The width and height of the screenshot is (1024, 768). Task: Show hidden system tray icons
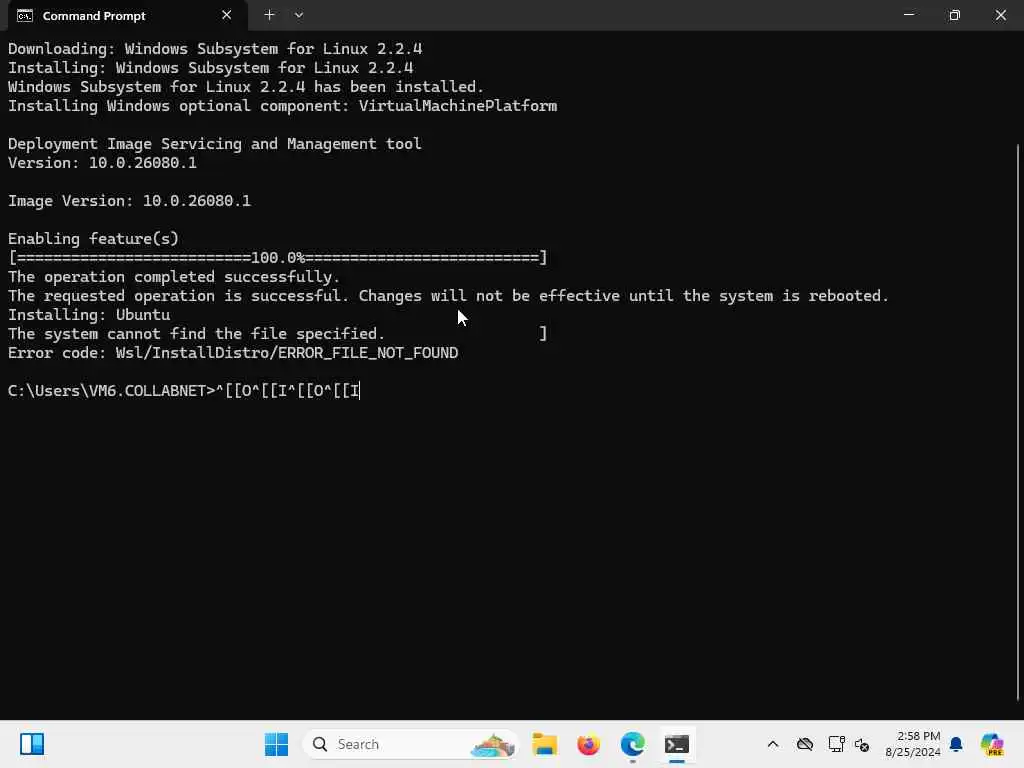[773, 744]
